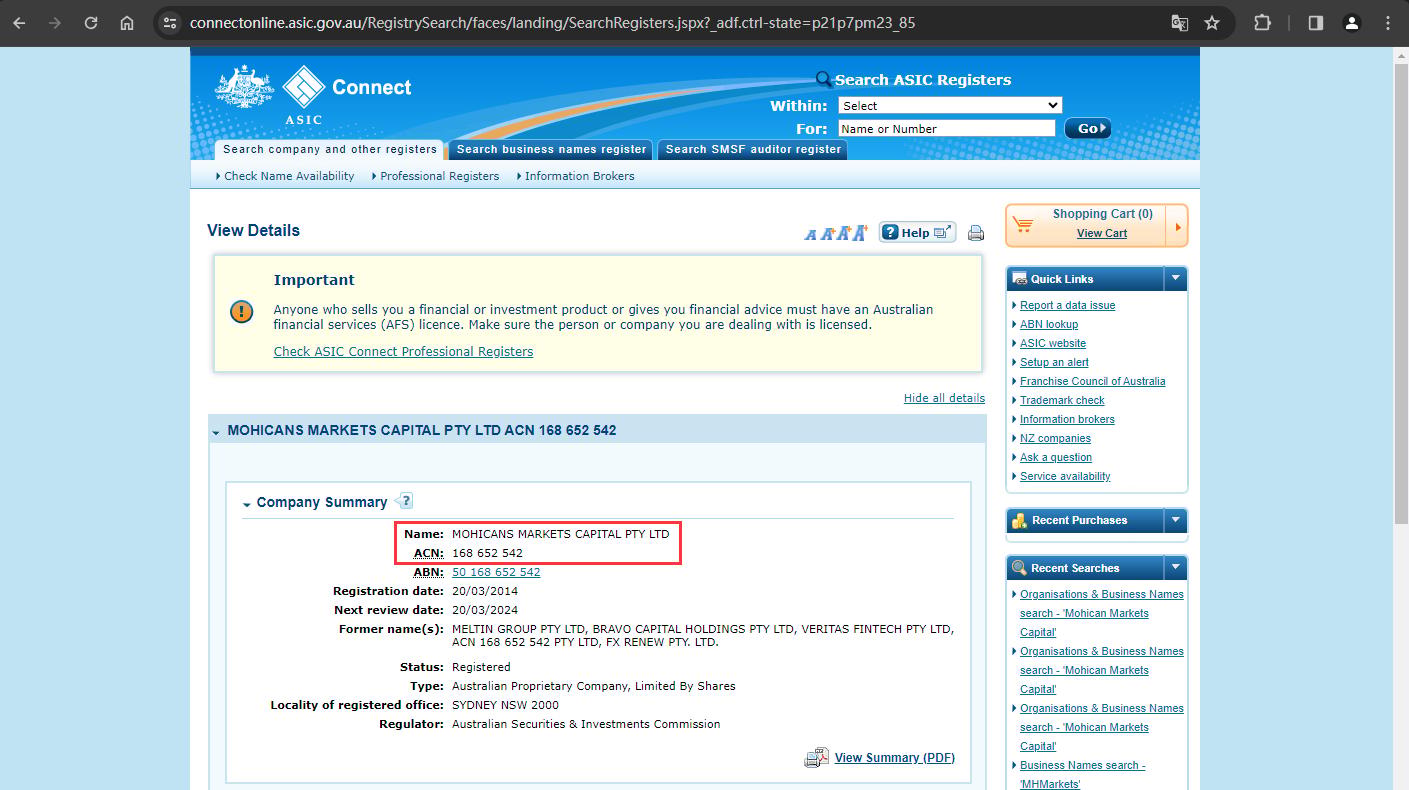Click the Name or Number search field
Image resolution: width=1409 pixels, height=790 pixels.
[x=946, y=128]
